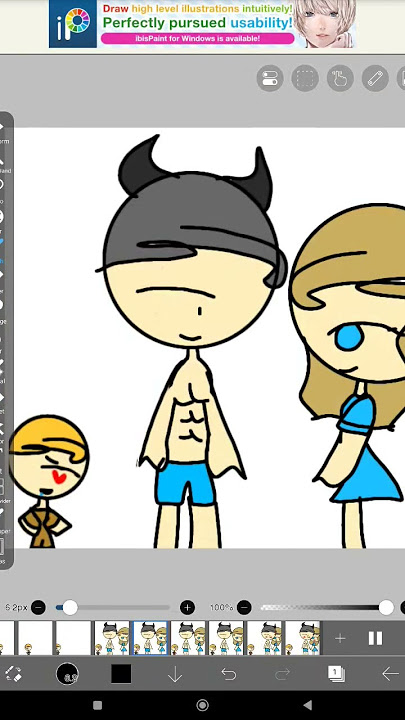Open the ibisPaint for Windows ad banner
The height and width of the screenshot is (720, 405).
202,24
